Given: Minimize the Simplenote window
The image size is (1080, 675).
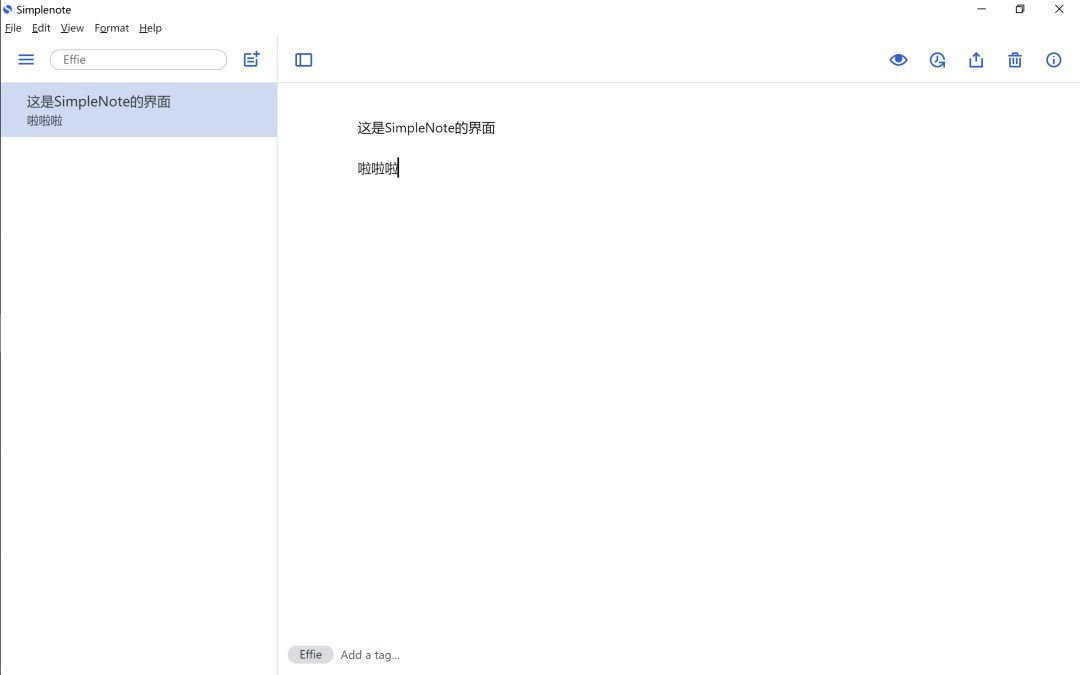Looking at the screenshot, I should pyautogui.click(x=982, y=9).
